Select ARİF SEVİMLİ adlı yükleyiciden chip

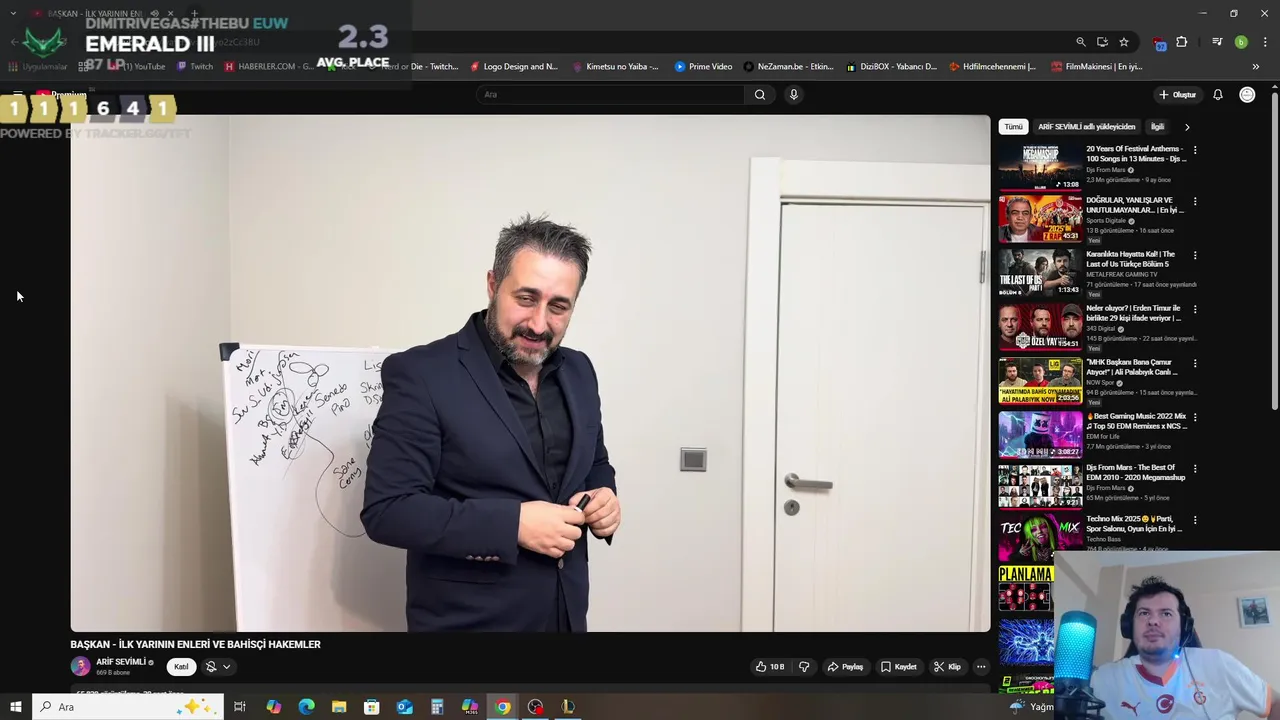click(x=1086, y=127)
